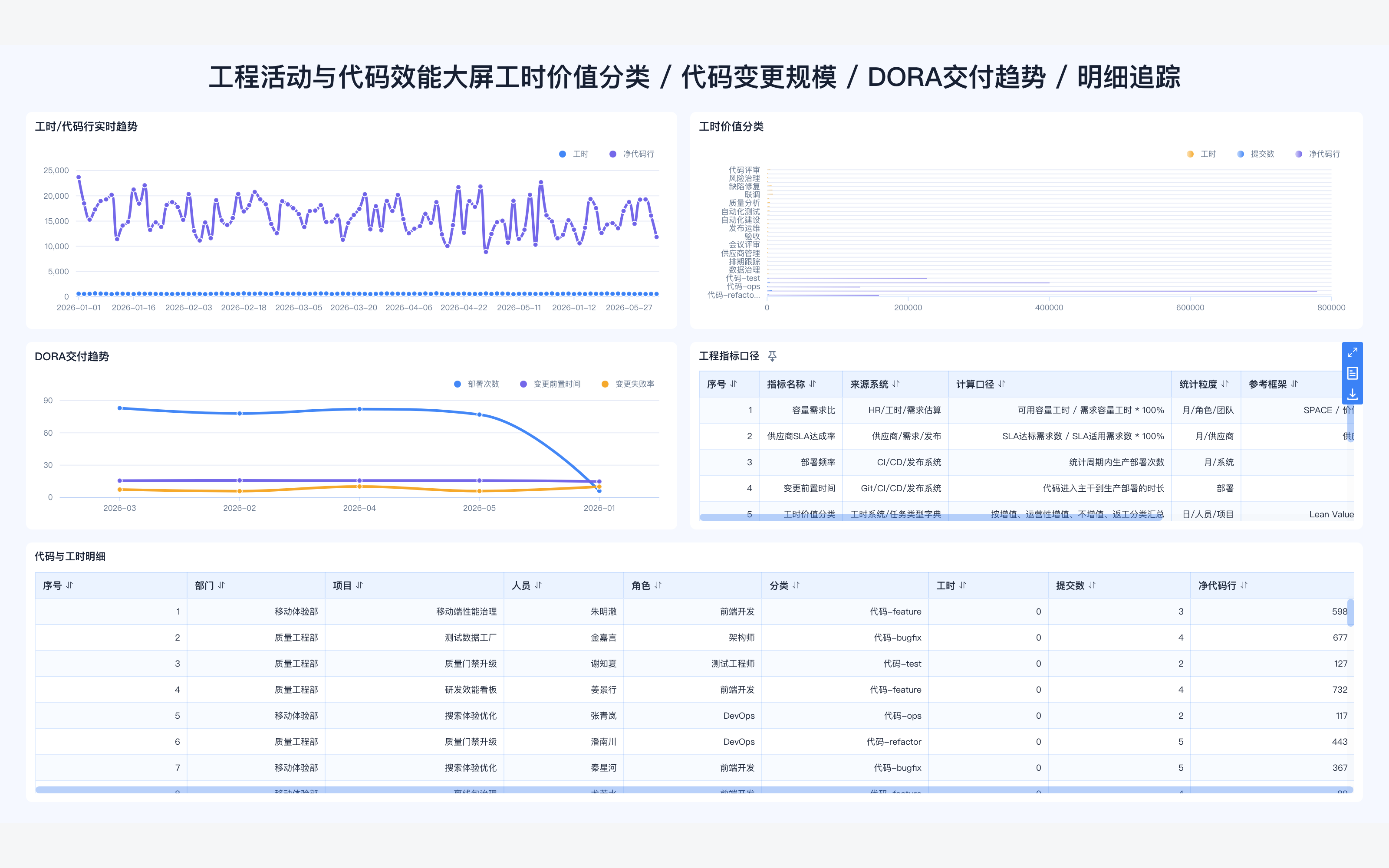Sort detail table by 人员
1389x868 pixels.
[538, 585]
